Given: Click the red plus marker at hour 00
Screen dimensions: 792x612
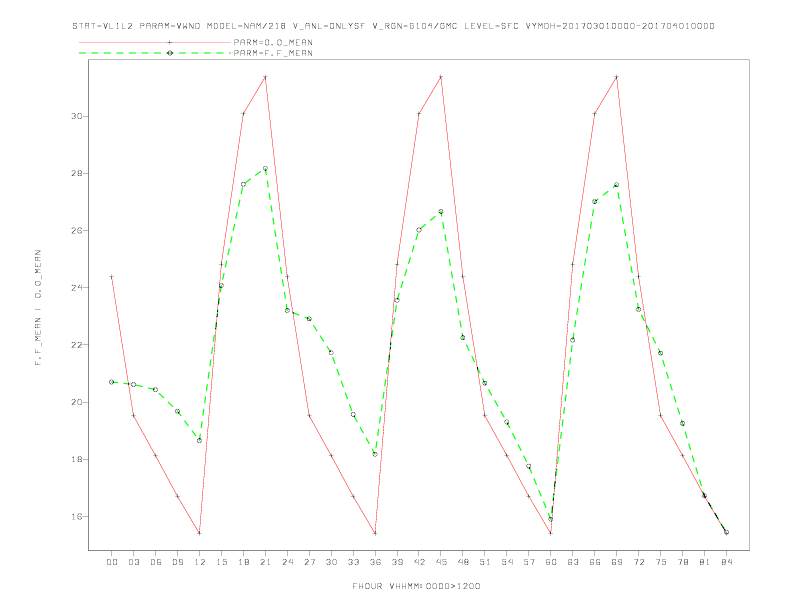Looking at the screenshot, I should click(112, 277).
